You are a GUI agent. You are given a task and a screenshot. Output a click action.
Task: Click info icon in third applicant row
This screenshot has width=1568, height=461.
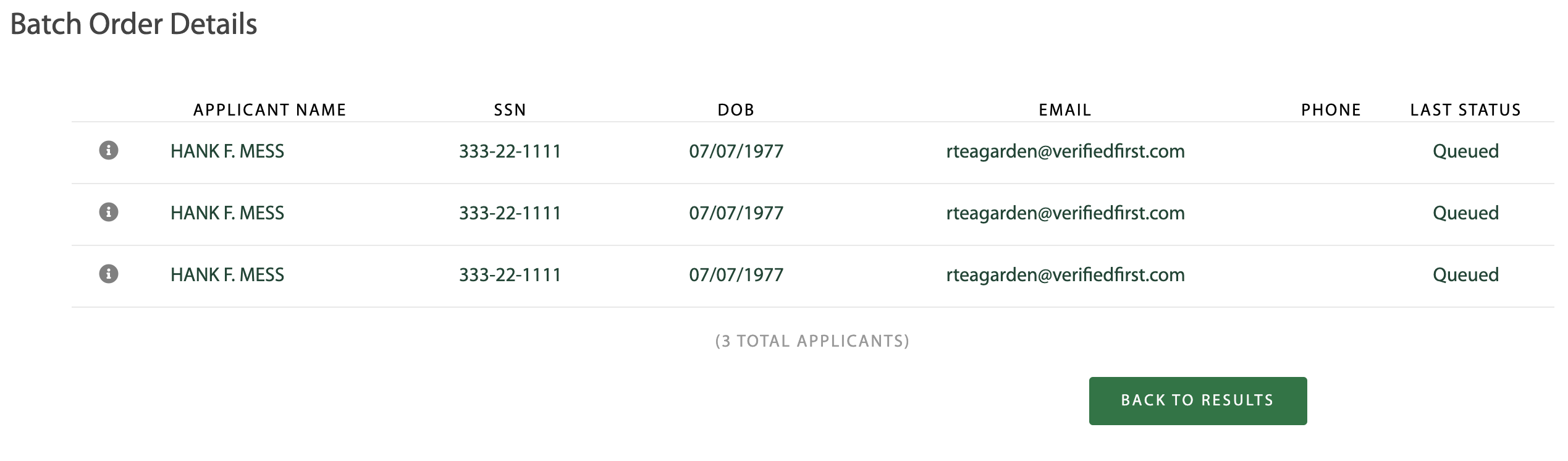point(109,274)
